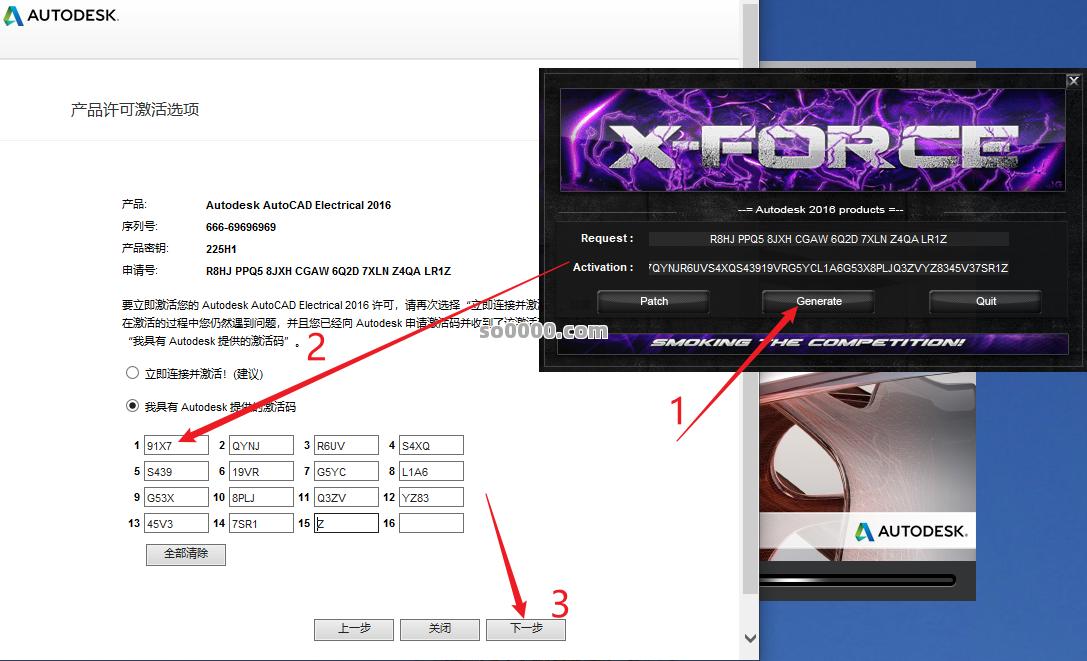This screenshot has height=661, width=1087.
Task: Focus activation code box 11 containing Q3ZV
Action: (x=347, y=497)
